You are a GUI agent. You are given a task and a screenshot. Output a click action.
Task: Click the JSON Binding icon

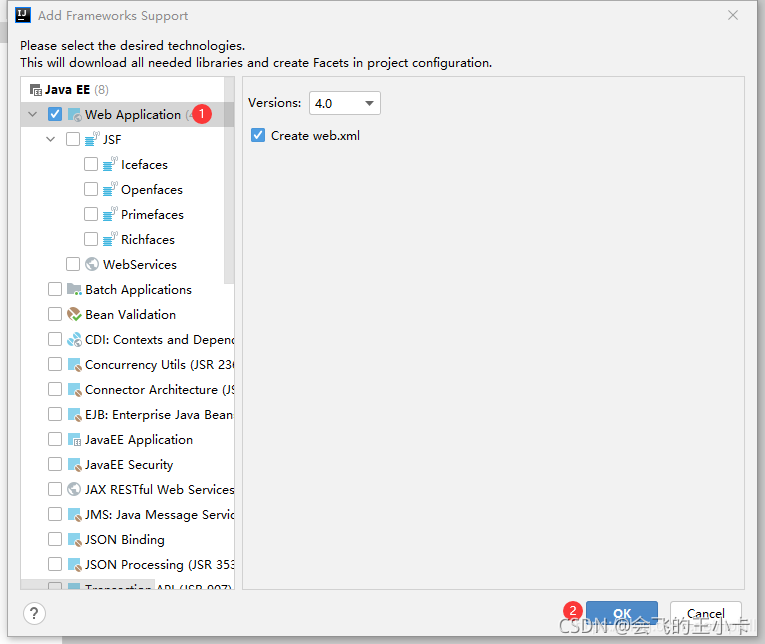[74, 540]
